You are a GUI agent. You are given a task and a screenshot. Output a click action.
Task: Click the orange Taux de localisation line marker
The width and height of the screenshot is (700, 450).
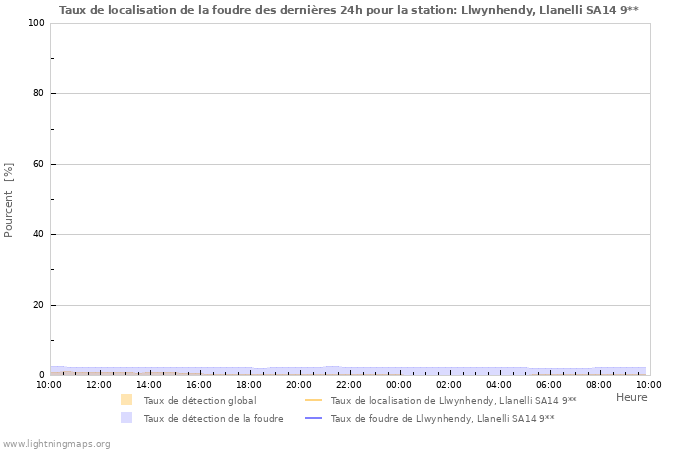313,400
